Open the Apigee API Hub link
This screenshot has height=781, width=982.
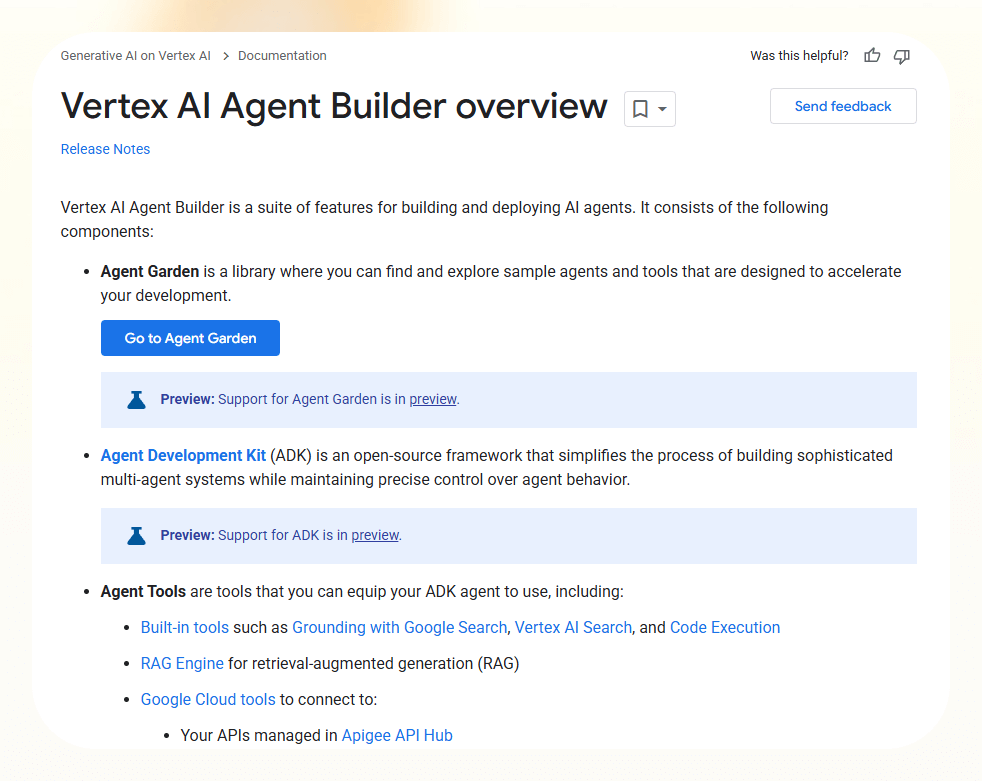[397, 735]
